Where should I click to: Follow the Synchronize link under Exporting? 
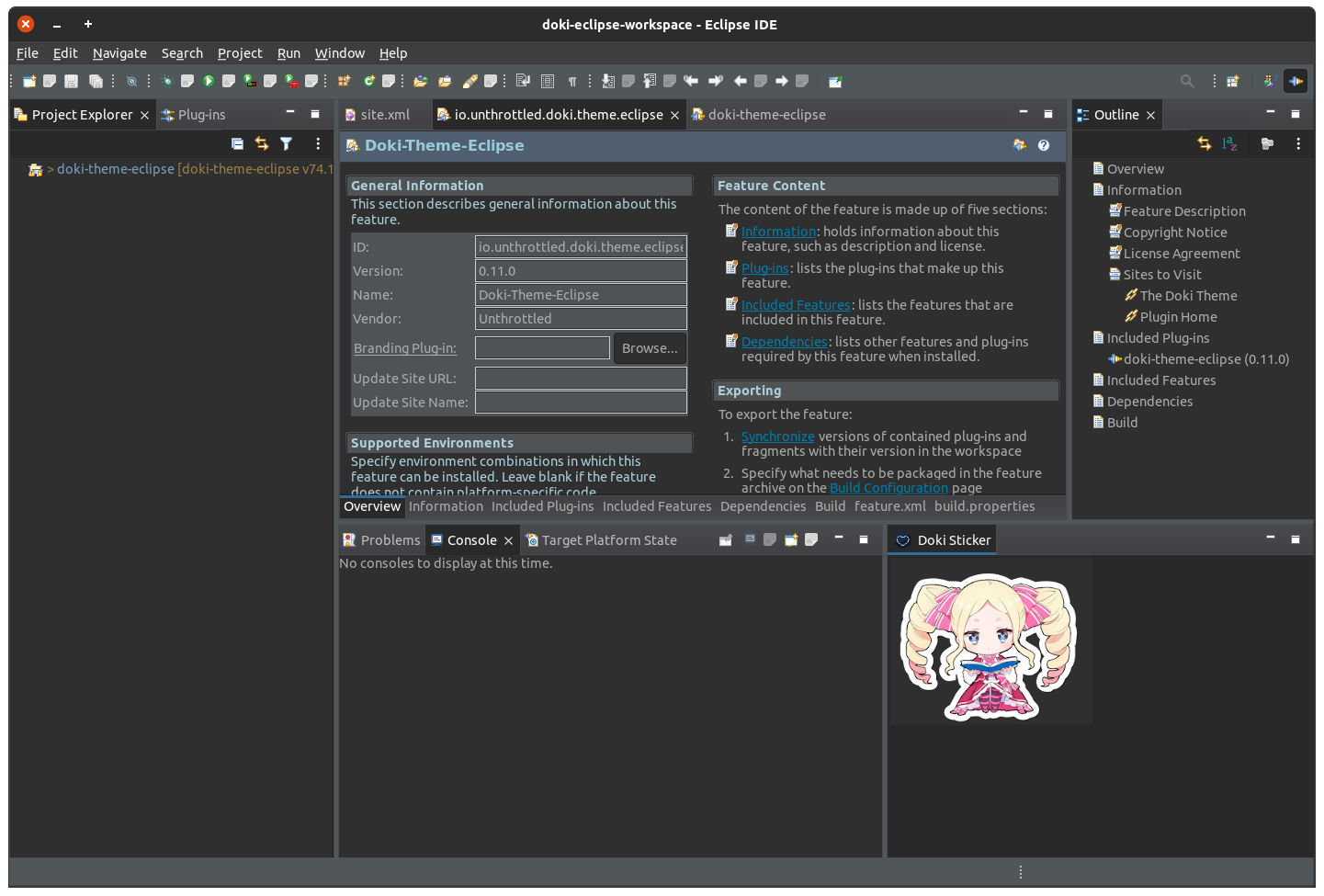point(777,437)
